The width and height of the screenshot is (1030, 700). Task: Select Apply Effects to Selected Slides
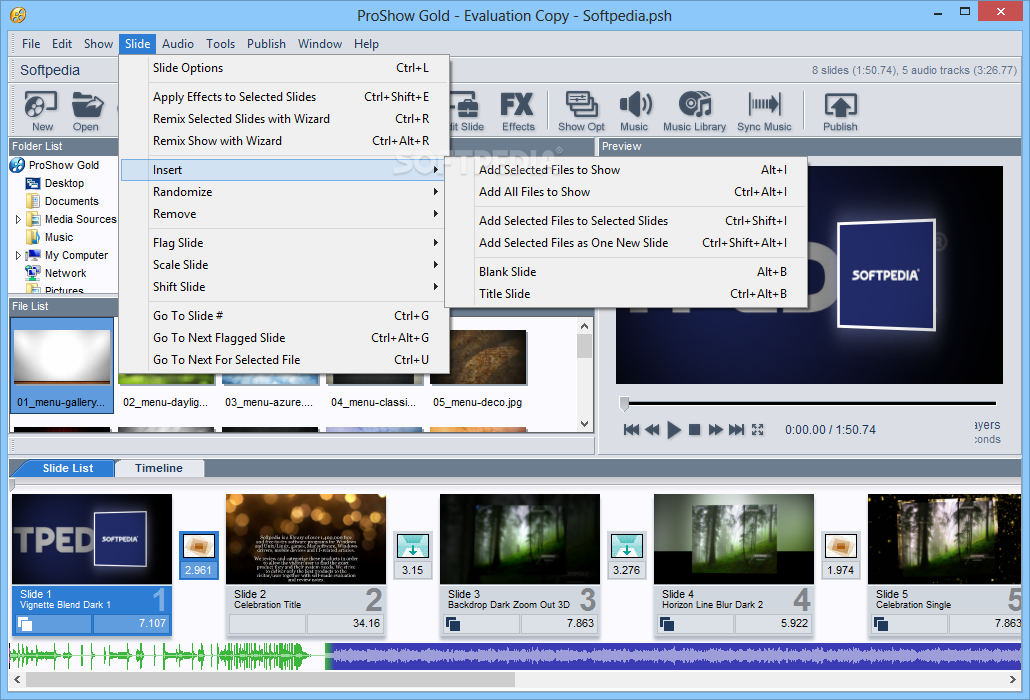tap(284, 97)
